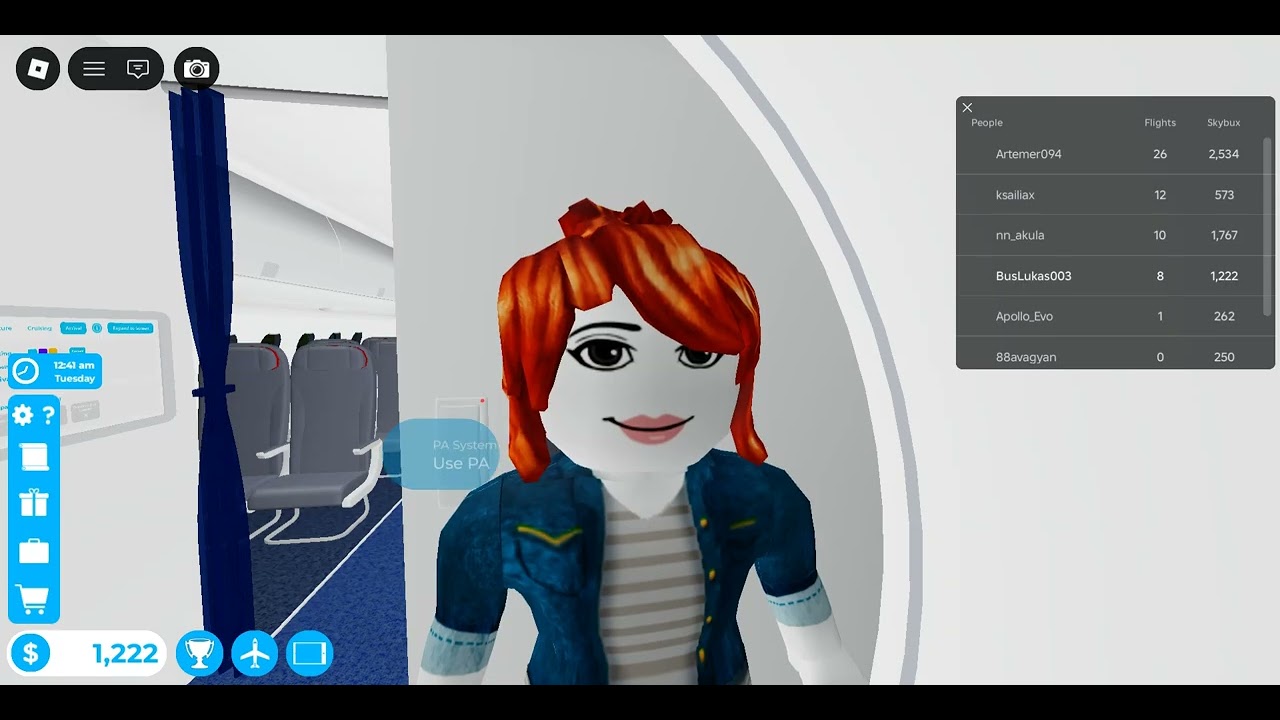Open the help question mark icon
1280x720 pixels.
(48, 415)
